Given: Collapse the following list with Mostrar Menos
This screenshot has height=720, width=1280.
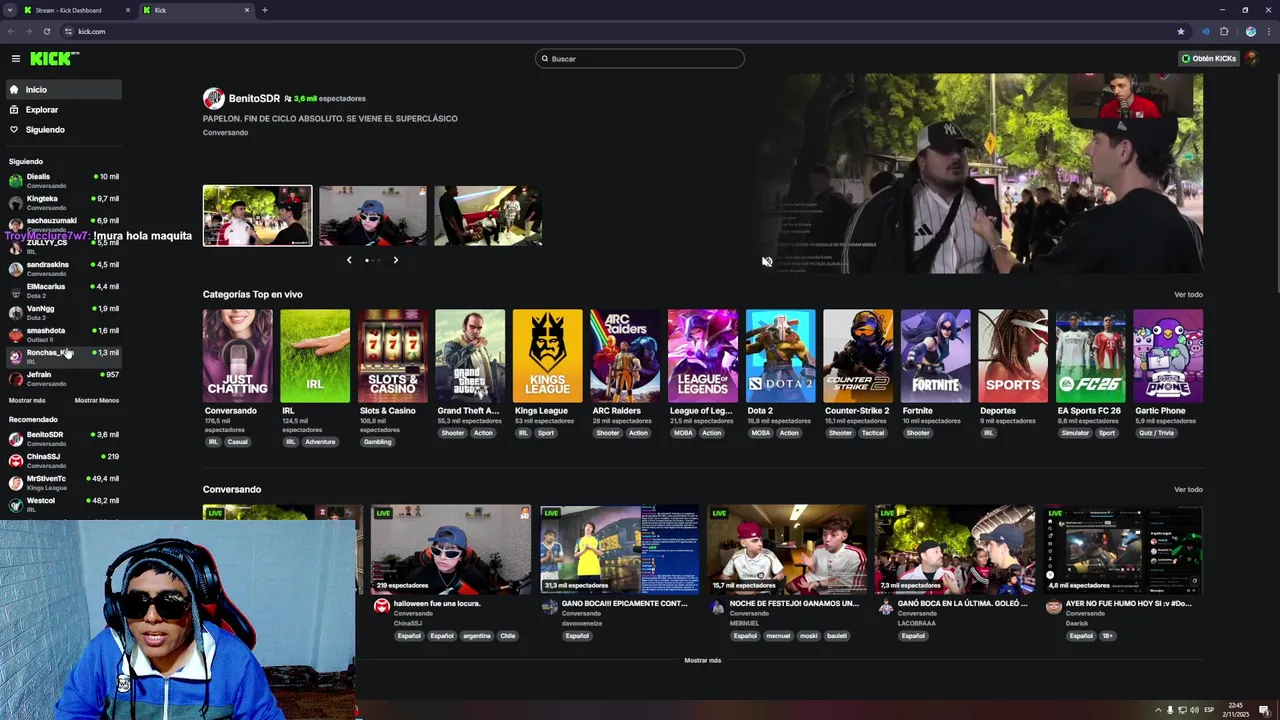Looking at the screenshot, I should click(x=97, y=400).
